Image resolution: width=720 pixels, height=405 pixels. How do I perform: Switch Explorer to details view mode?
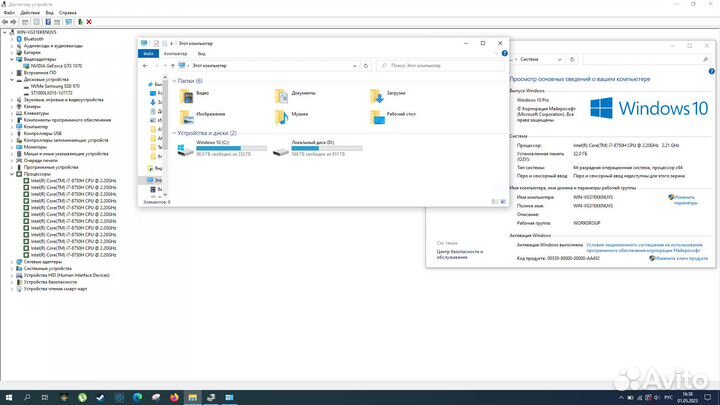[495, 202]
